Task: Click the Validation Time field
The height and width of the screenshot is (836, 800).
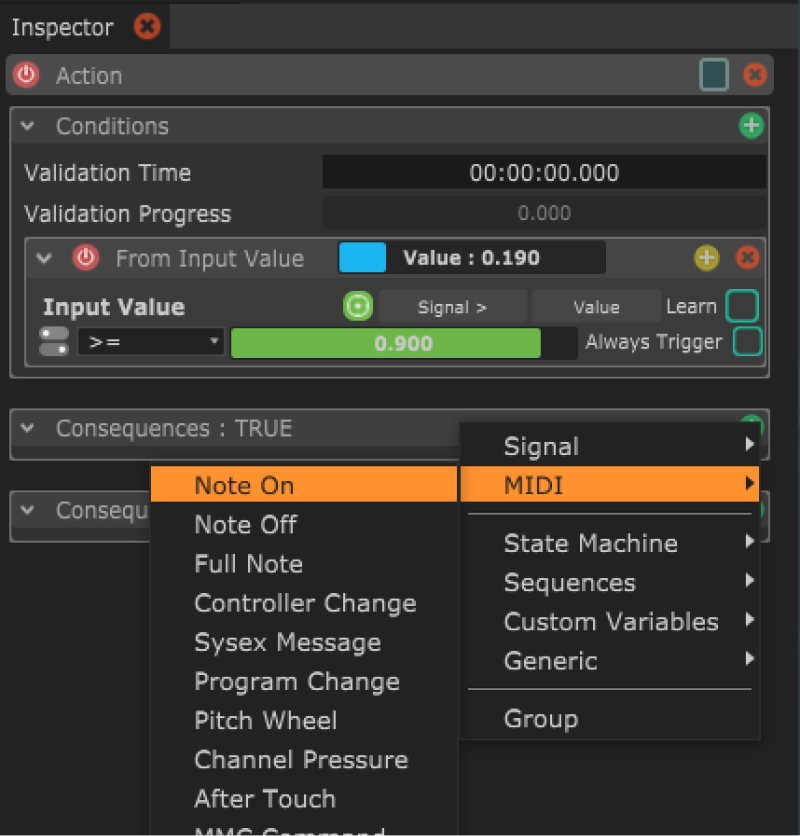Action: coord(544,173)
